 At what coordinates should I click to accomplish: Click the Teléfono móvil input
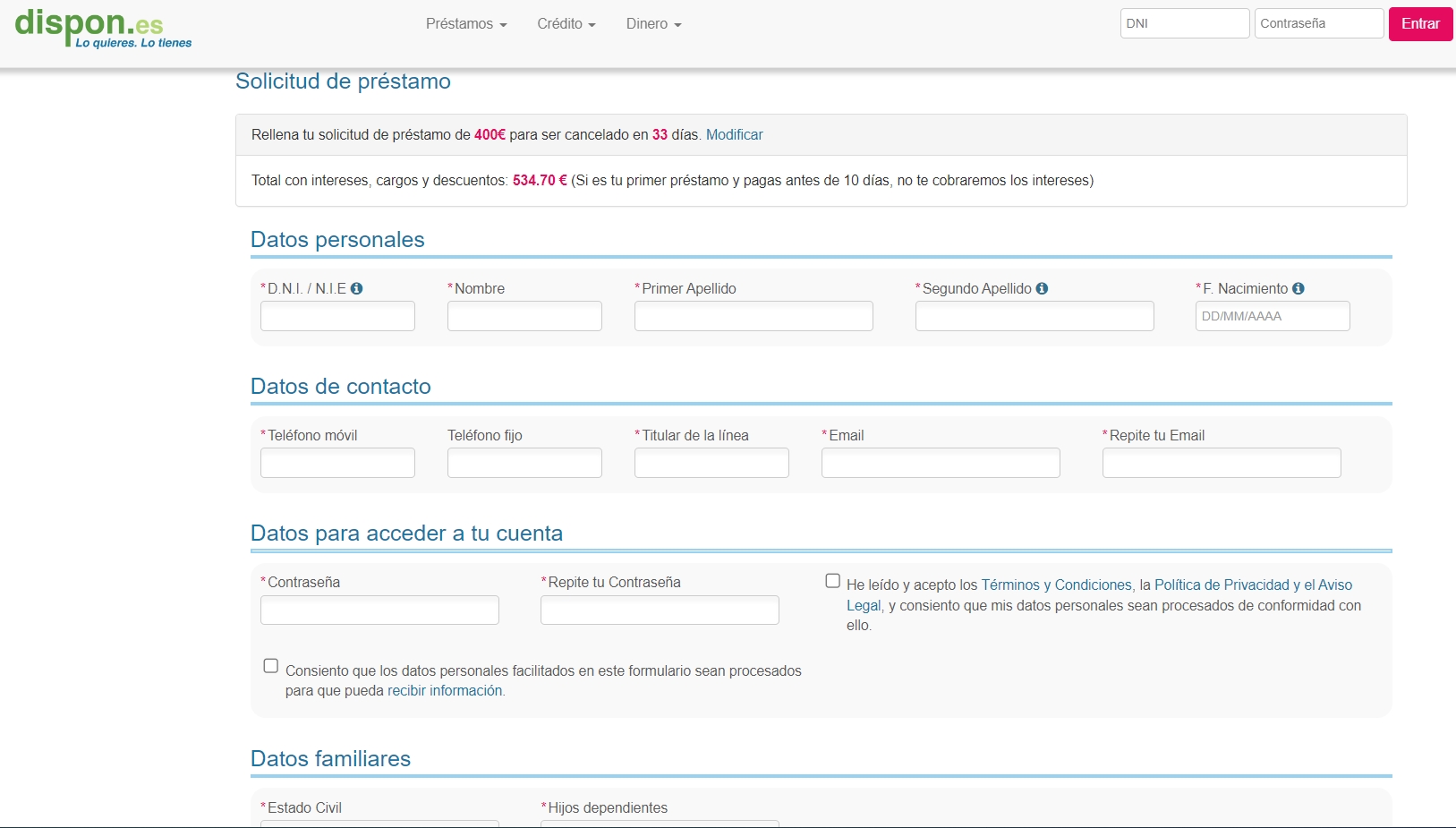pos(337,463)
